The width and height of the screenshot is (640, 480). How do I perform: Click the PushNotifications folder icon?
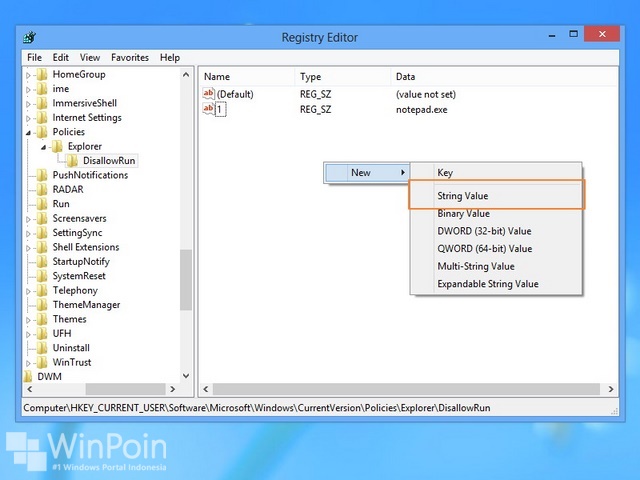(x=42, y=175)
